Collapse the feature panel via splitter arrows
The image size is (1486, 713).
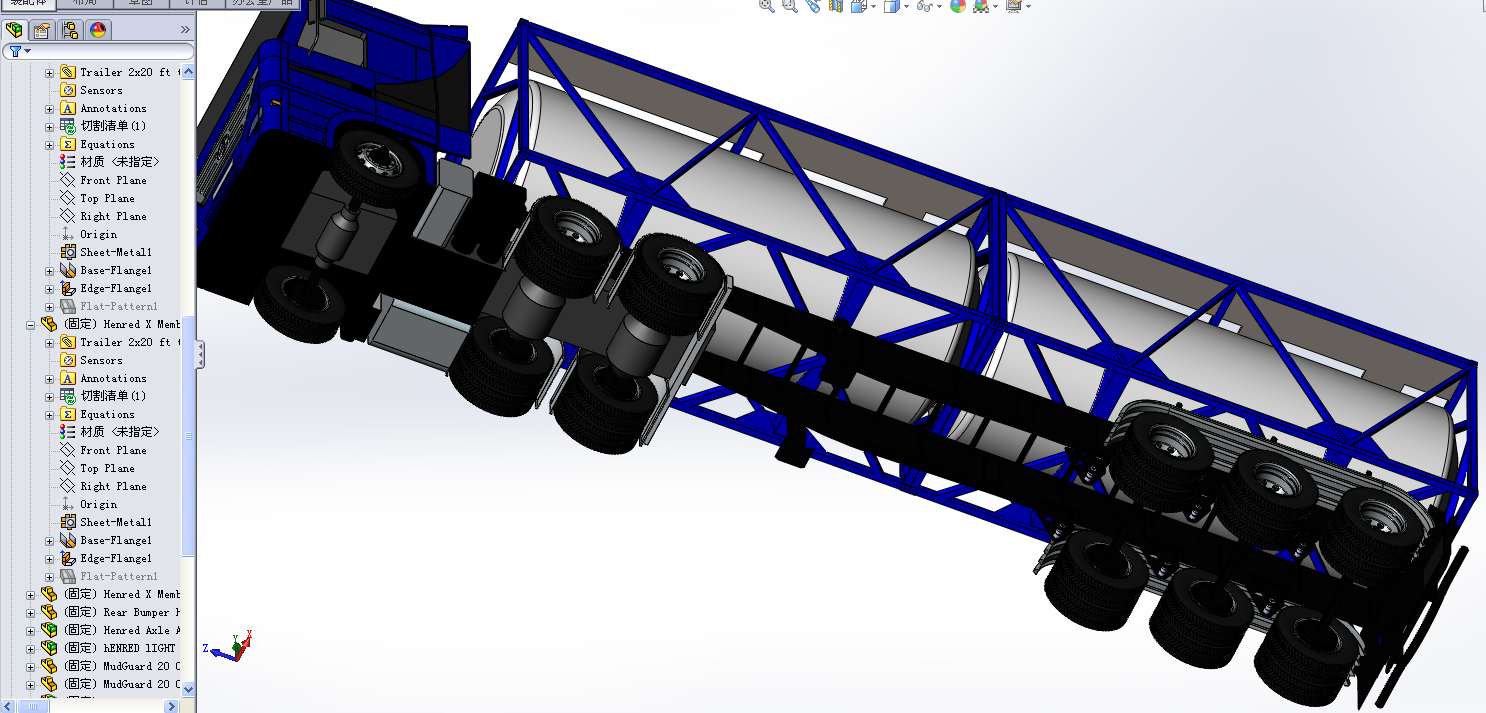pyautogui.click(x=199, y=354)
